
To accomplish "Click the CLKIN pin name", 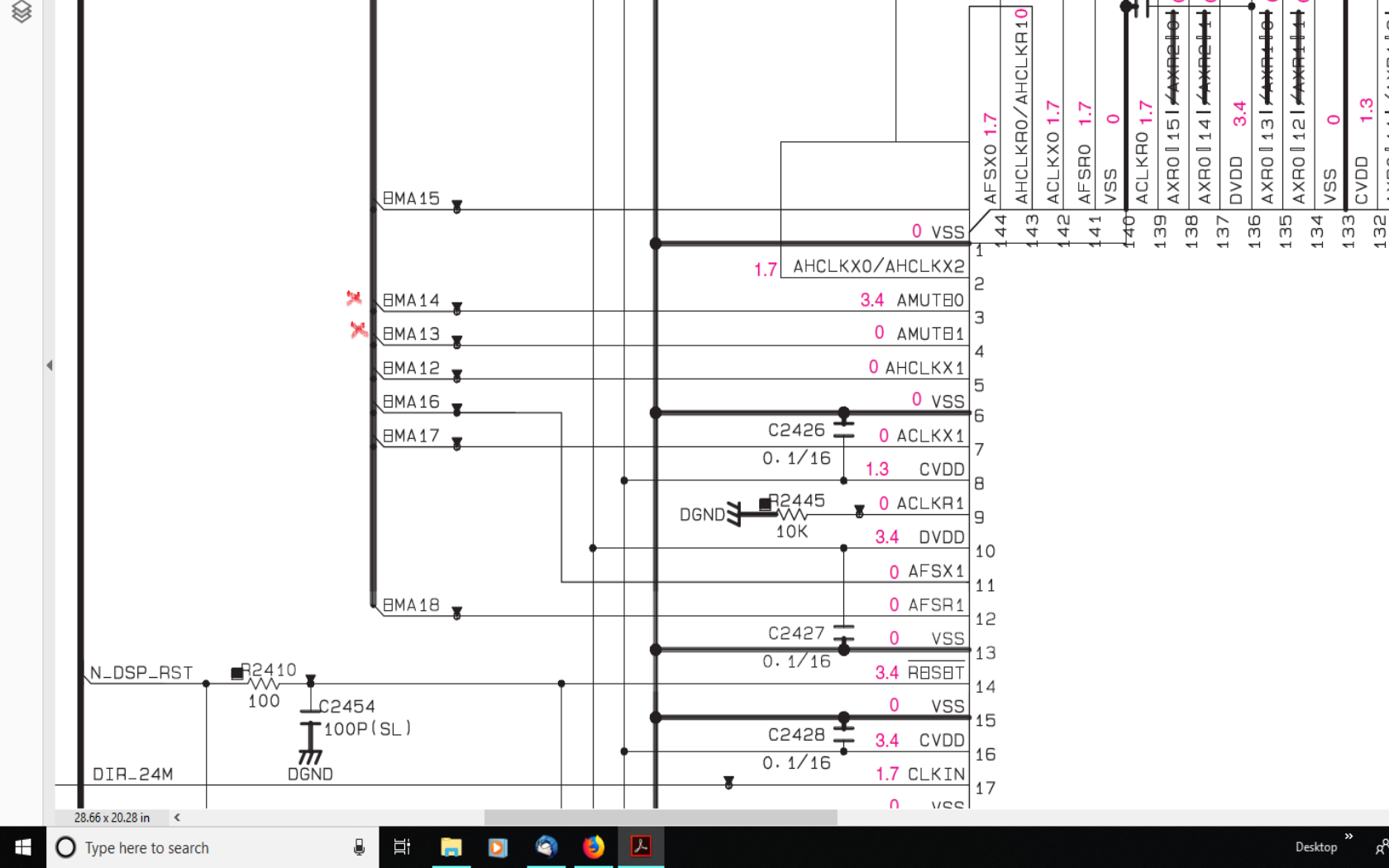I will point(936,775).
